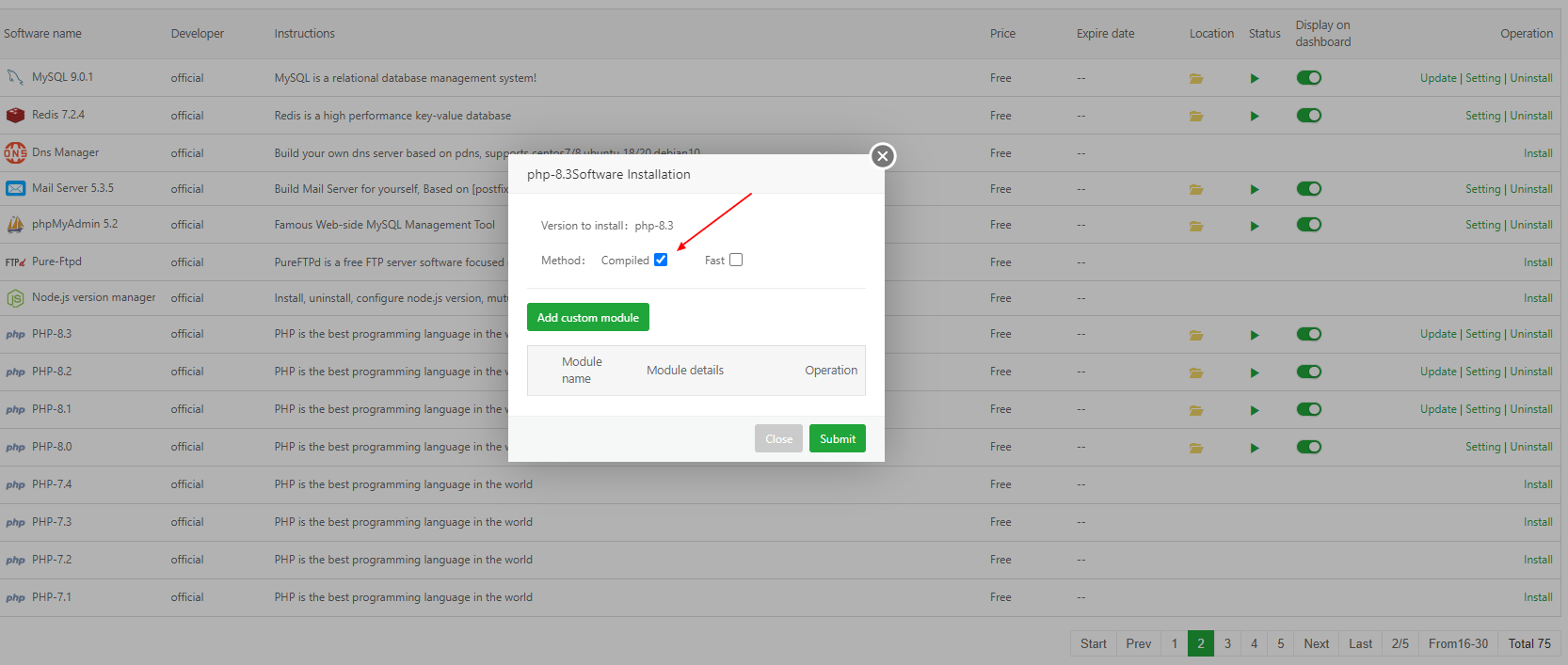Go to the Next page in pagination
Image resolution: width=1568 pixels, height=665 pixels.
1316,643
